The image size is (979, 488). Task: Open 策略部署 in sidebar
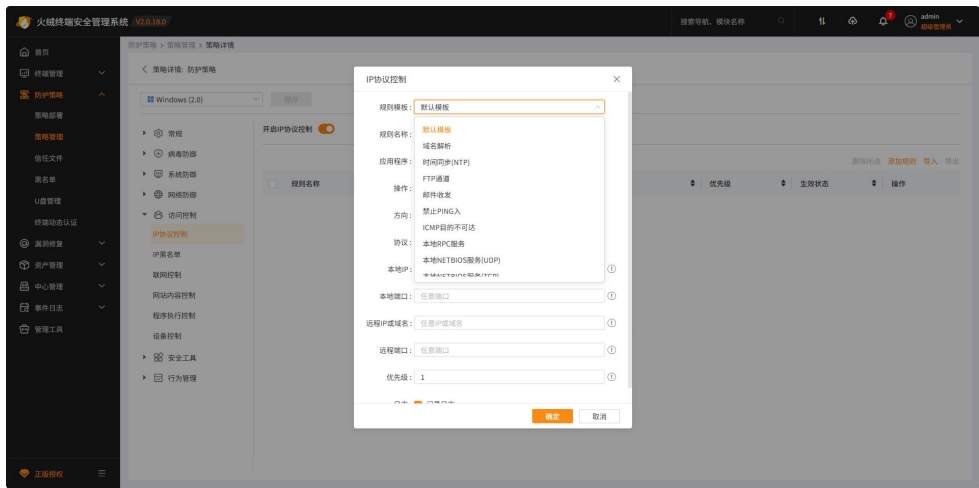pos(49,115)
